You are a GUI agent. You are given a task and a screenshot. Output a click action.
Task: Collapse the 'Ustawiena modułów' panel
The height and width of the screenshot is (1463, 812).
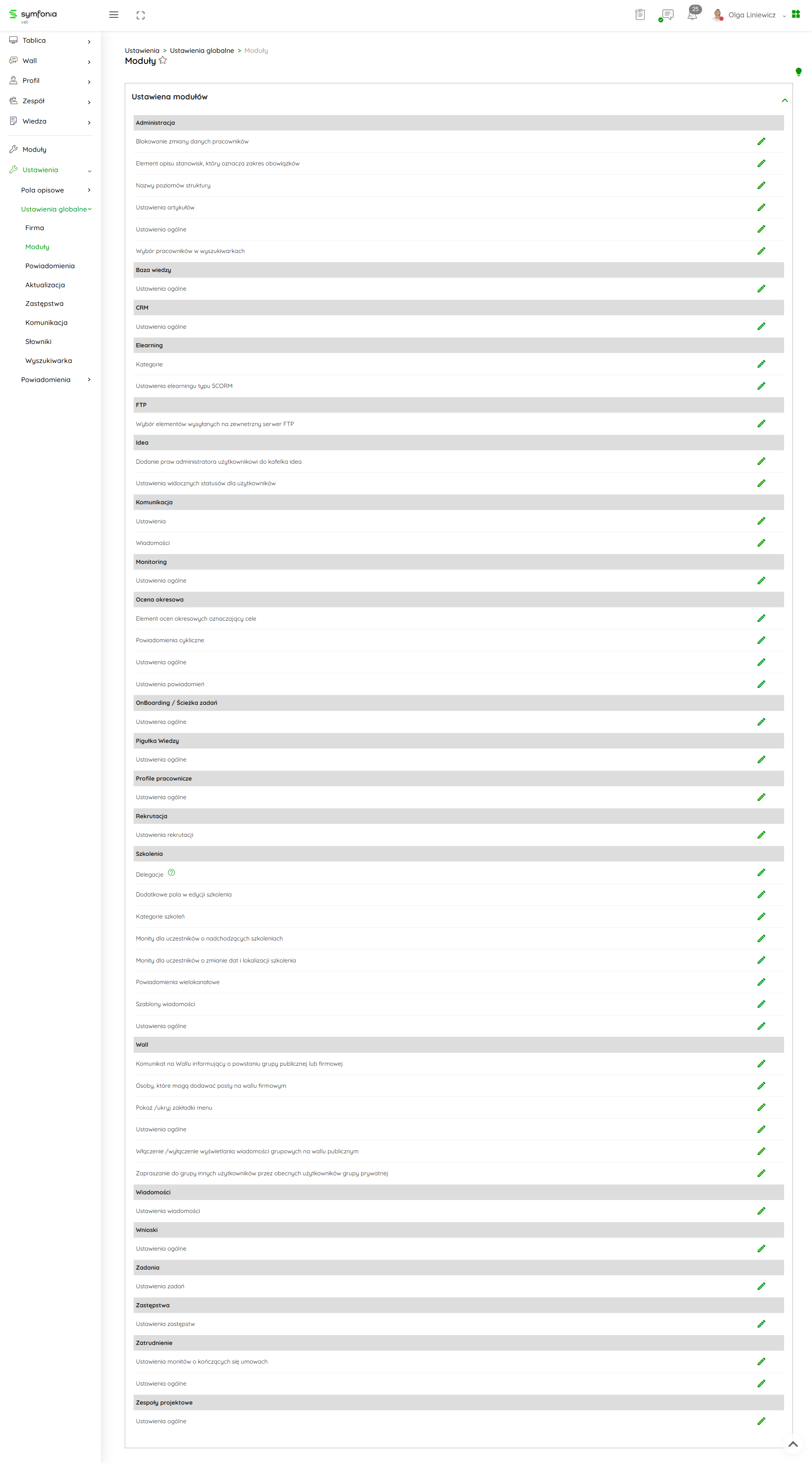click(x=784, y=101)
